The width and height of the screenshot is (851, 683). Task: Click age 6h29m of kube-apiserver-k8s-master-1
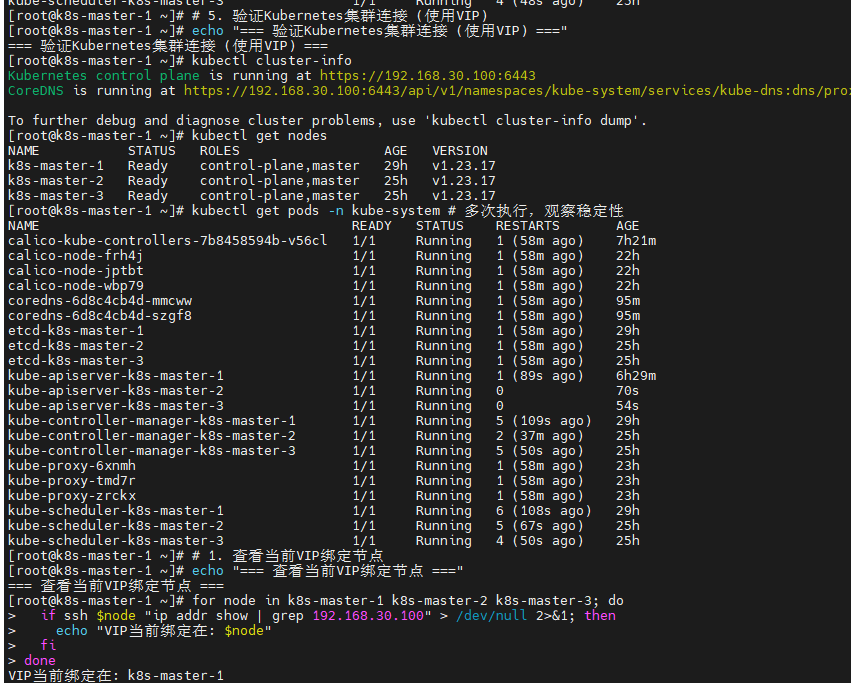click(636, 376)
